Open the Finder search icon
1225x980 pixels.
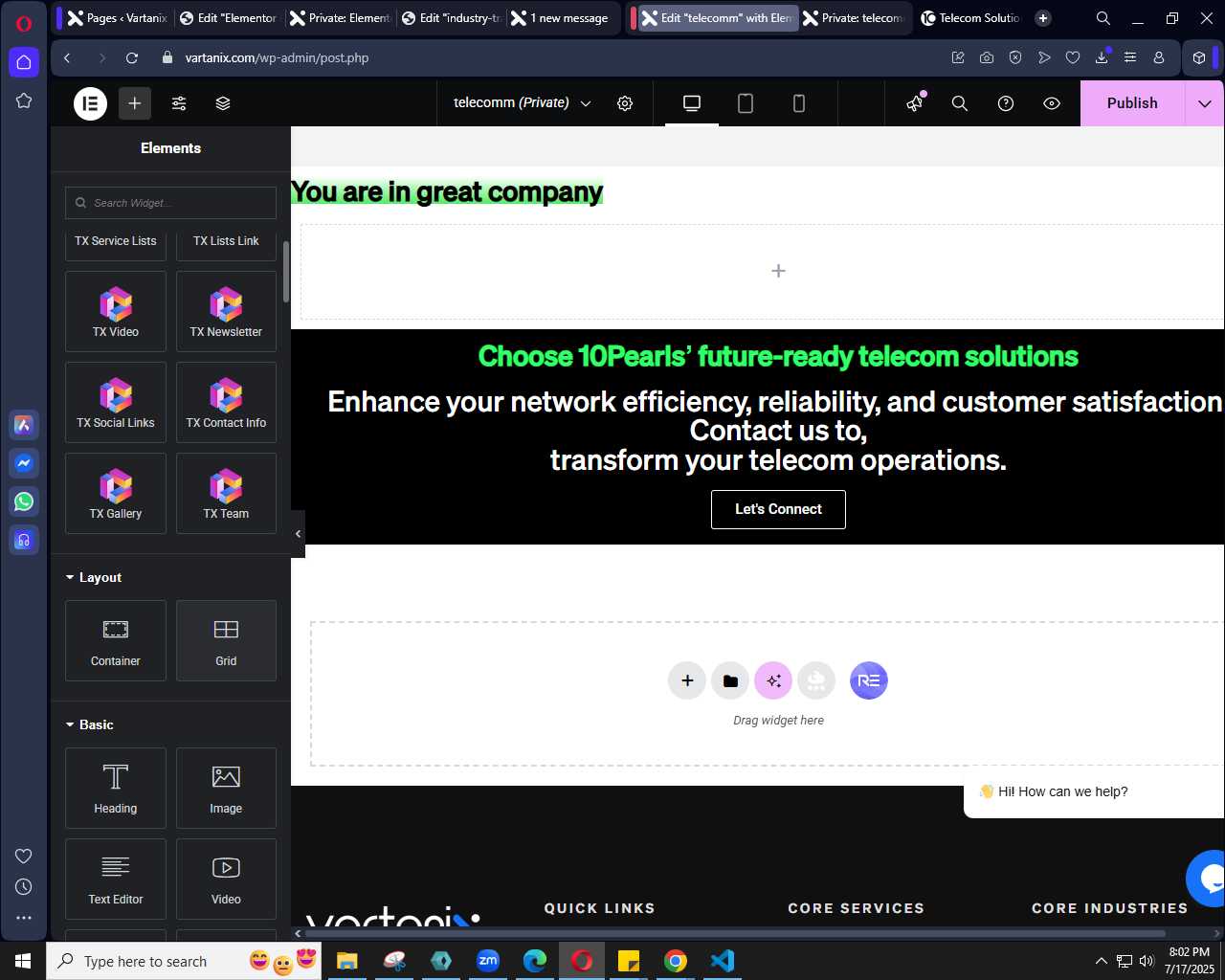tap(960, 103)
